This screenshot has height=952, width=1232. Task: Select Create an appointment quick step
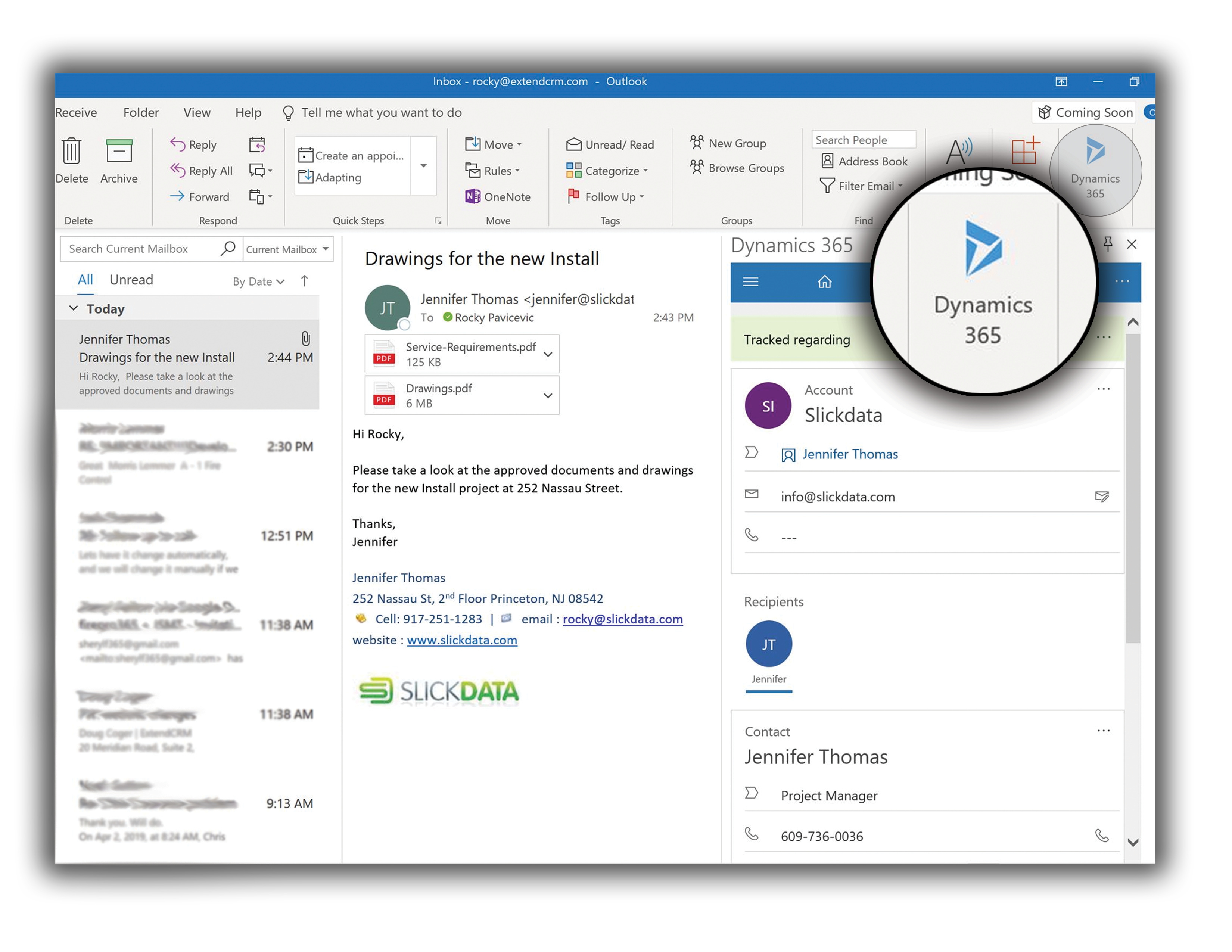tap(352, 156)
